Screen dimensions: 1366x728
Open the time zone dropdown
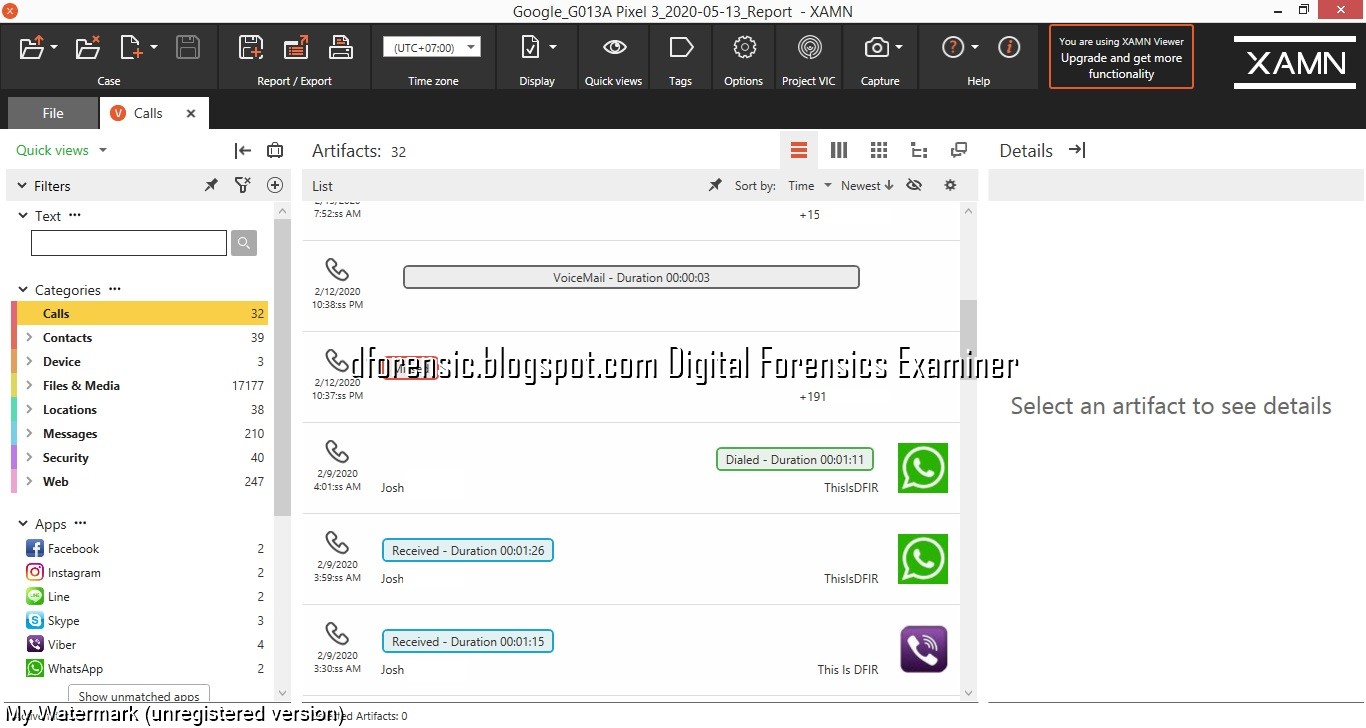point(432,46)
